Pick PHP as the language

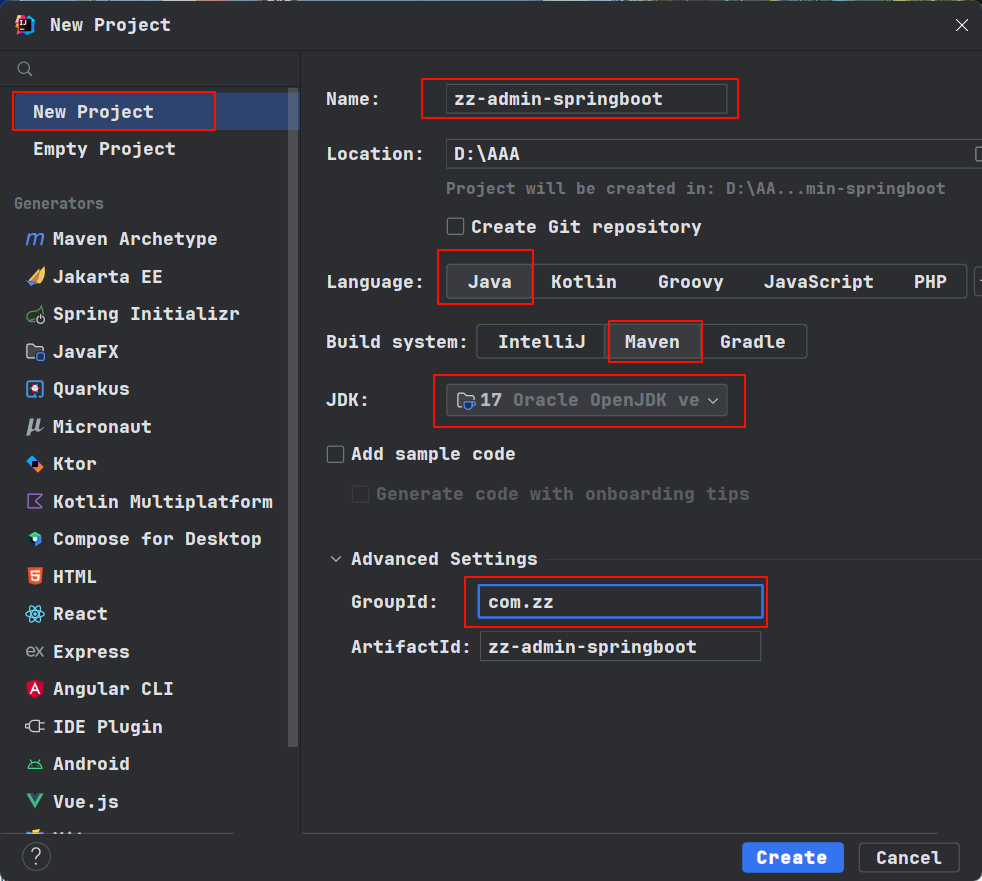point(930,282)
